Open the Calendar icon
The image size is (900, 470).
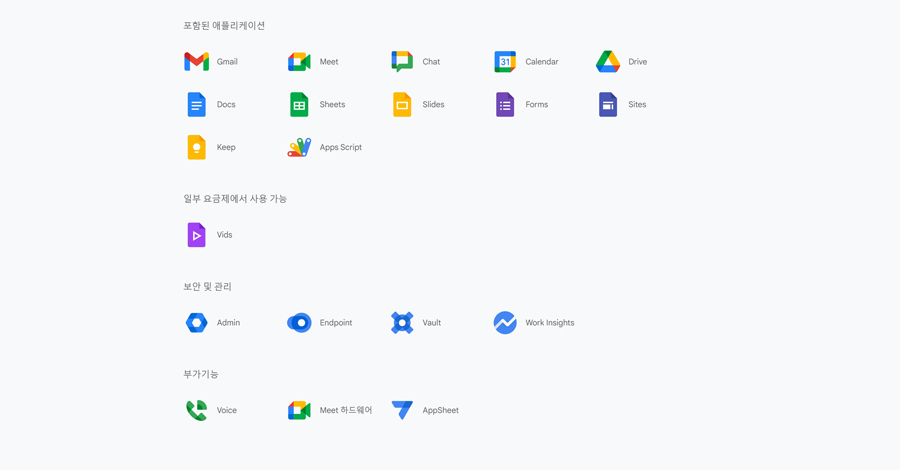coord(505,61)
